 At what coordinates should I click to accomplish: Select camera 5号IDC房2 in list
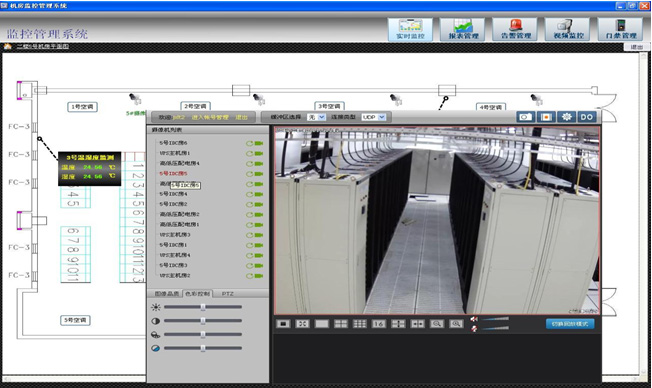coord(173,204)
